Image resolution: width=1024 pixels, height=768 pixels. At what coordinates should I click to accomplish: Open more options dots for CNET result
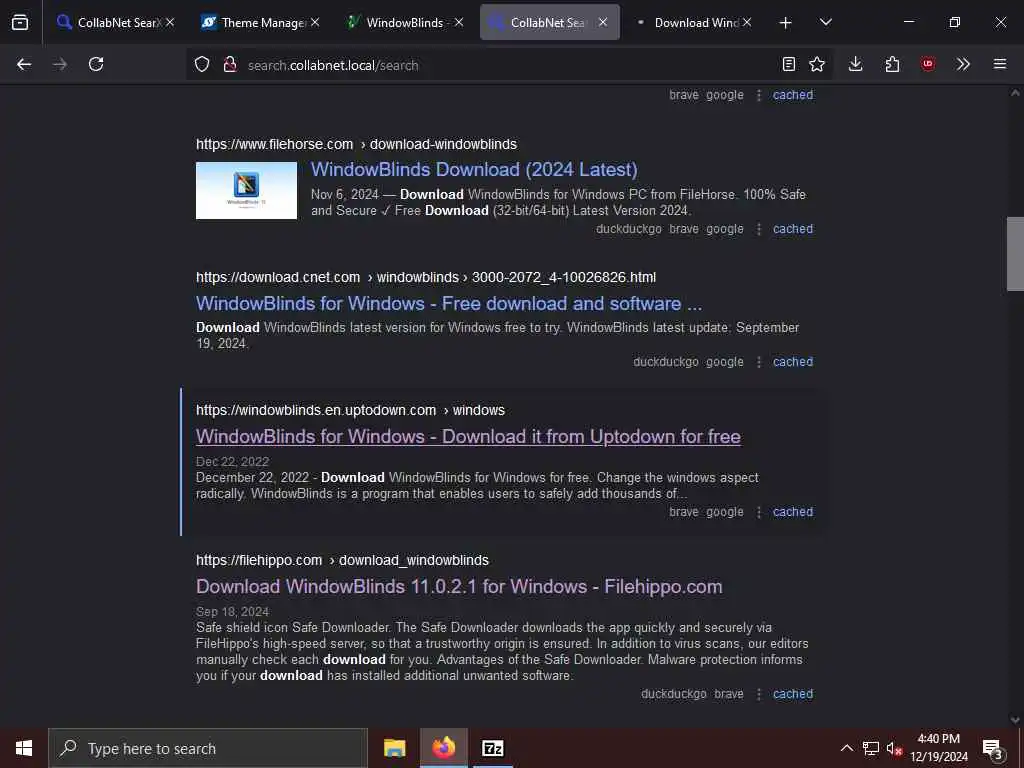pos(759,362)
